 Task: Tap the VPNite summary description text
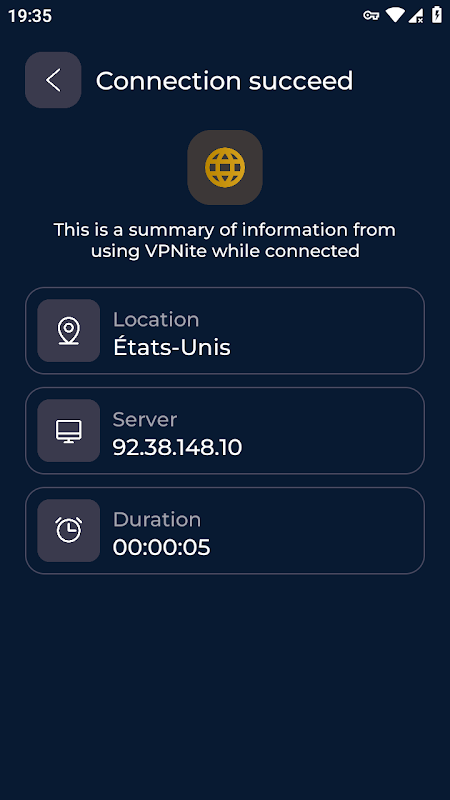pos(225,240)
